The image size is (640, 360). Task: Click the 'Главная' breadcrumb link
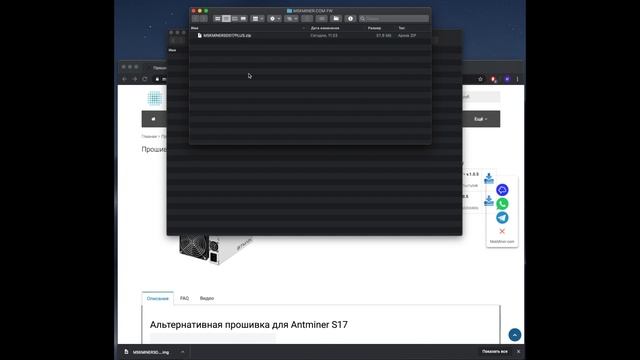click(149, 136)
